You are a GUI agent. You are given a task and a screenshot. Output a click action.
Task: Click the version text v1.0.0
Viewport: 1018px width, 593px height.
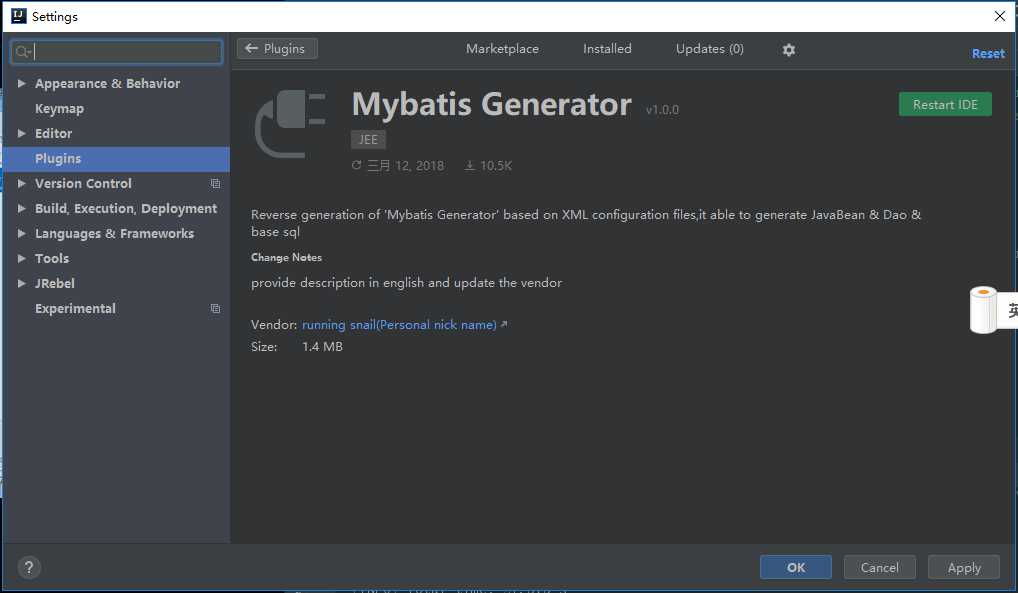pyautogui.click(x=662, y=110)
